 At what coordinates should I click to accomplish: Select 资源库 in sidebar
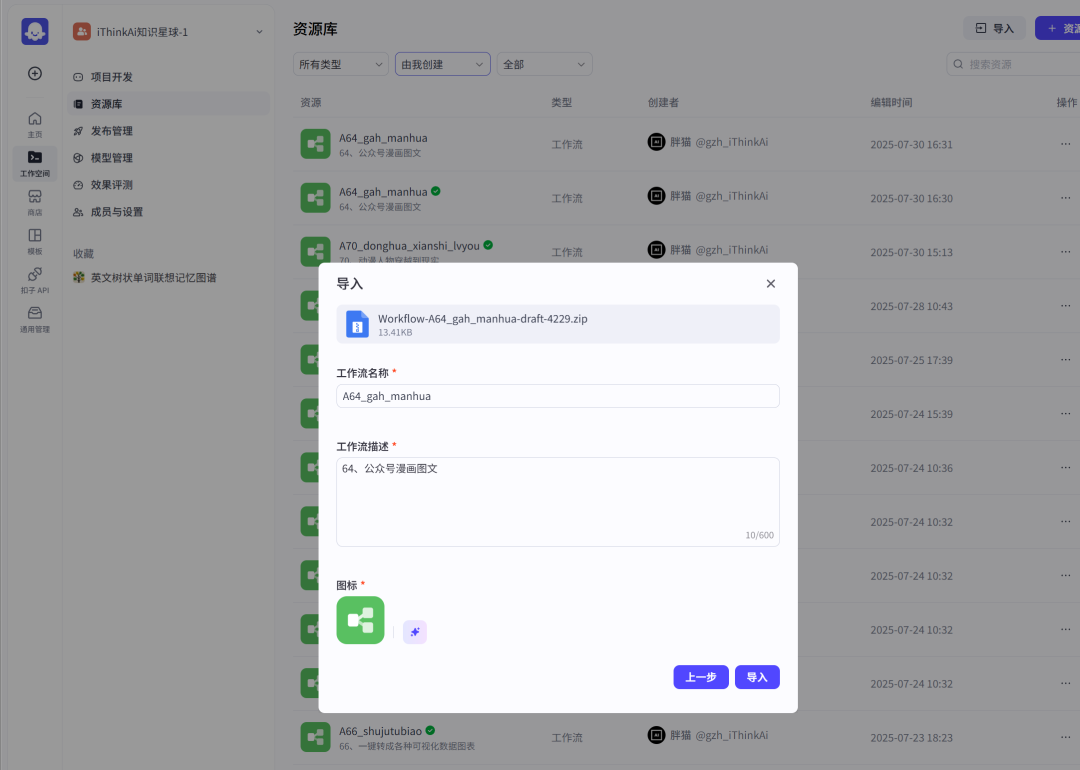(x=169, y=104)
